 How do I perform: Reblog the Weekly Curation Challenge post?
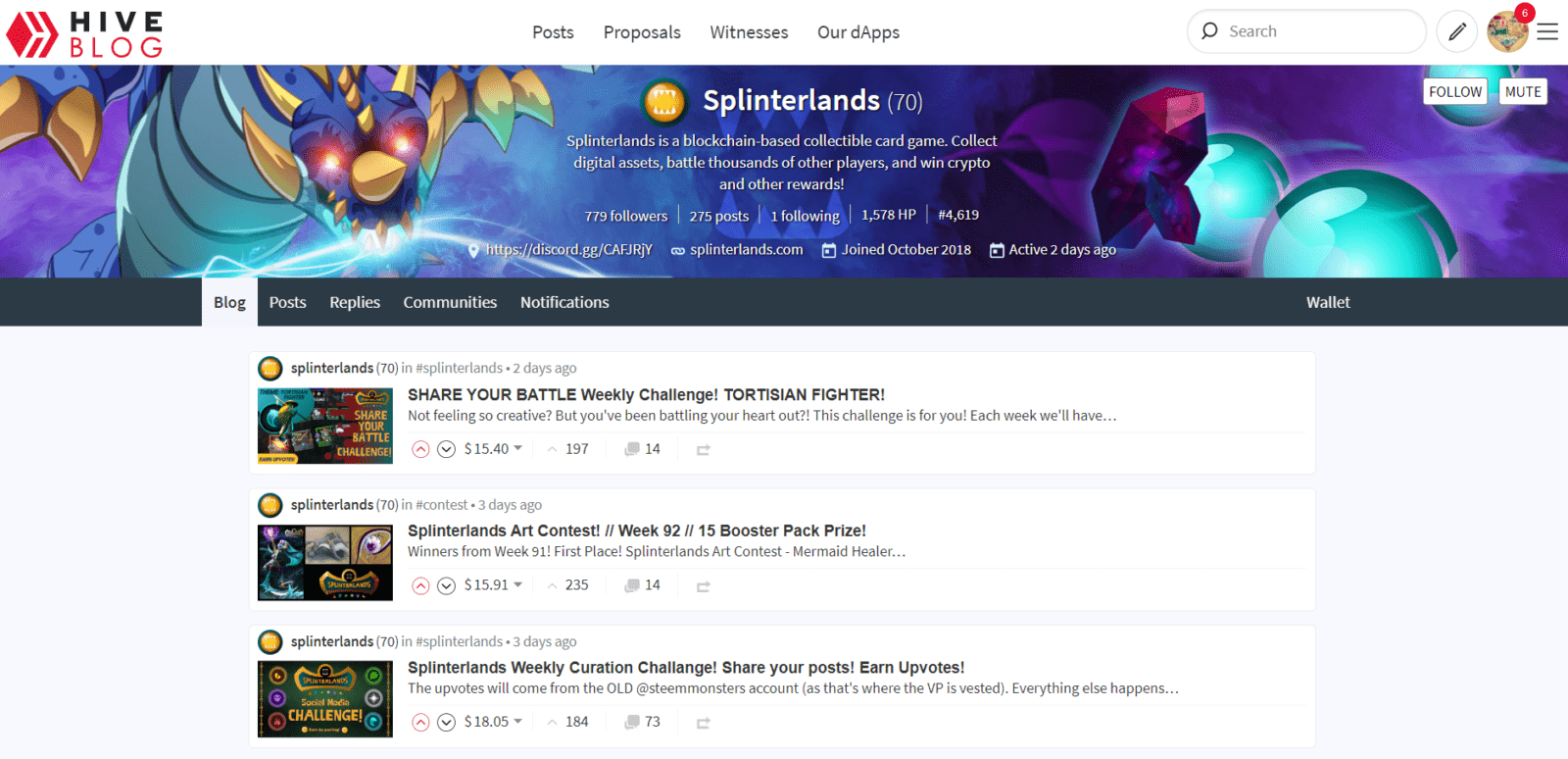coord(703,723)
